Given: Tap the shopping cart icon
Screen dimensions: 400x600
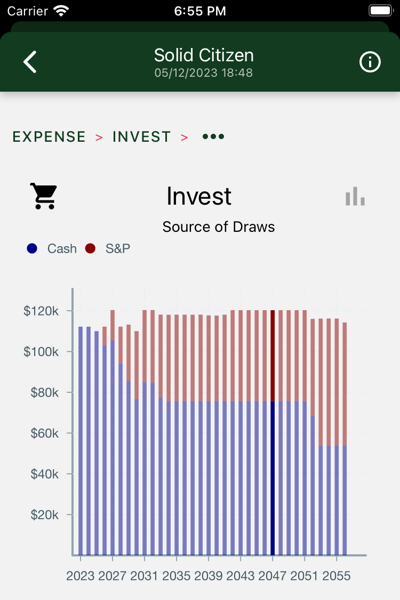Looking at the screenshot, I should pos(44,196).
